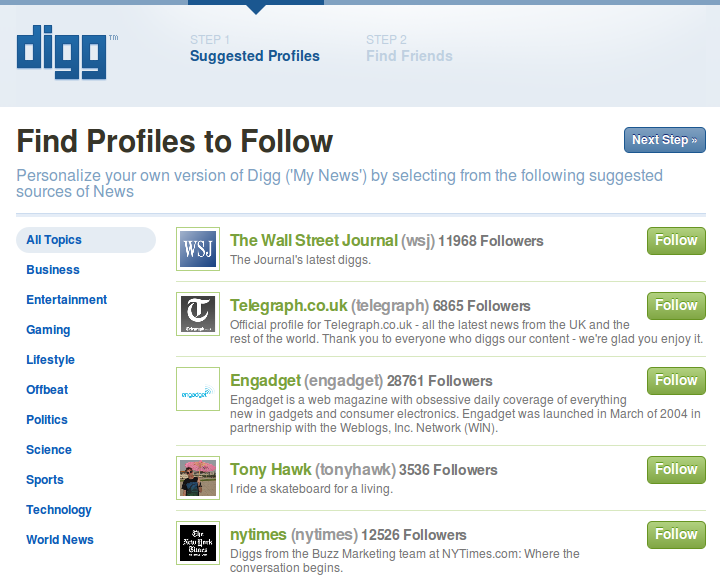Screen dimensions: 720x576
Task: Click the Telegraph profile avatar
Action: [x=198, y=314]
